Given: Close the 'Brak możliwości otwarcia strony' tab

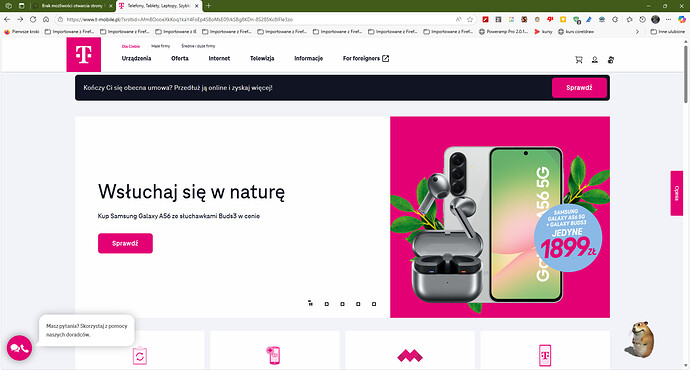Looking at the screenshot, I should 110,6.
